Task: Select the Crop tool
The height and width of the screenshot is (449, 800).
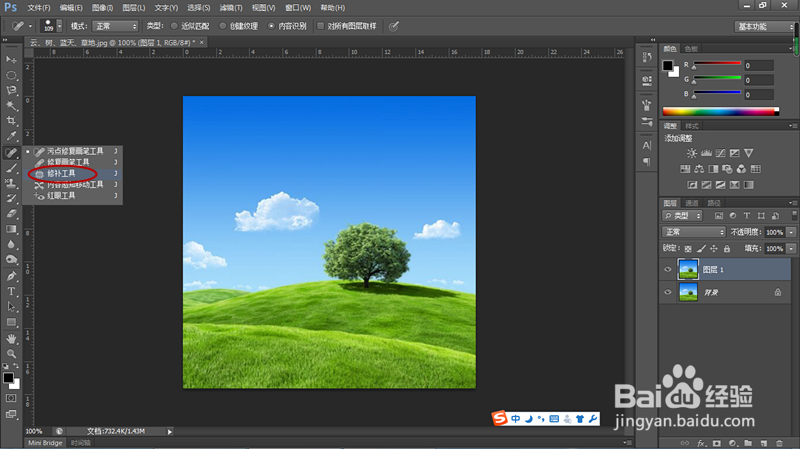Action: pyautogui.click(x=11, y=121)
